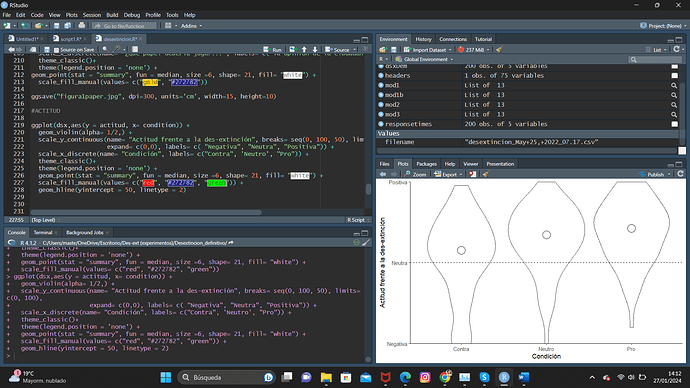Clear the console with the broom icon
Screen dimensions: 690x388
(366, 243)
